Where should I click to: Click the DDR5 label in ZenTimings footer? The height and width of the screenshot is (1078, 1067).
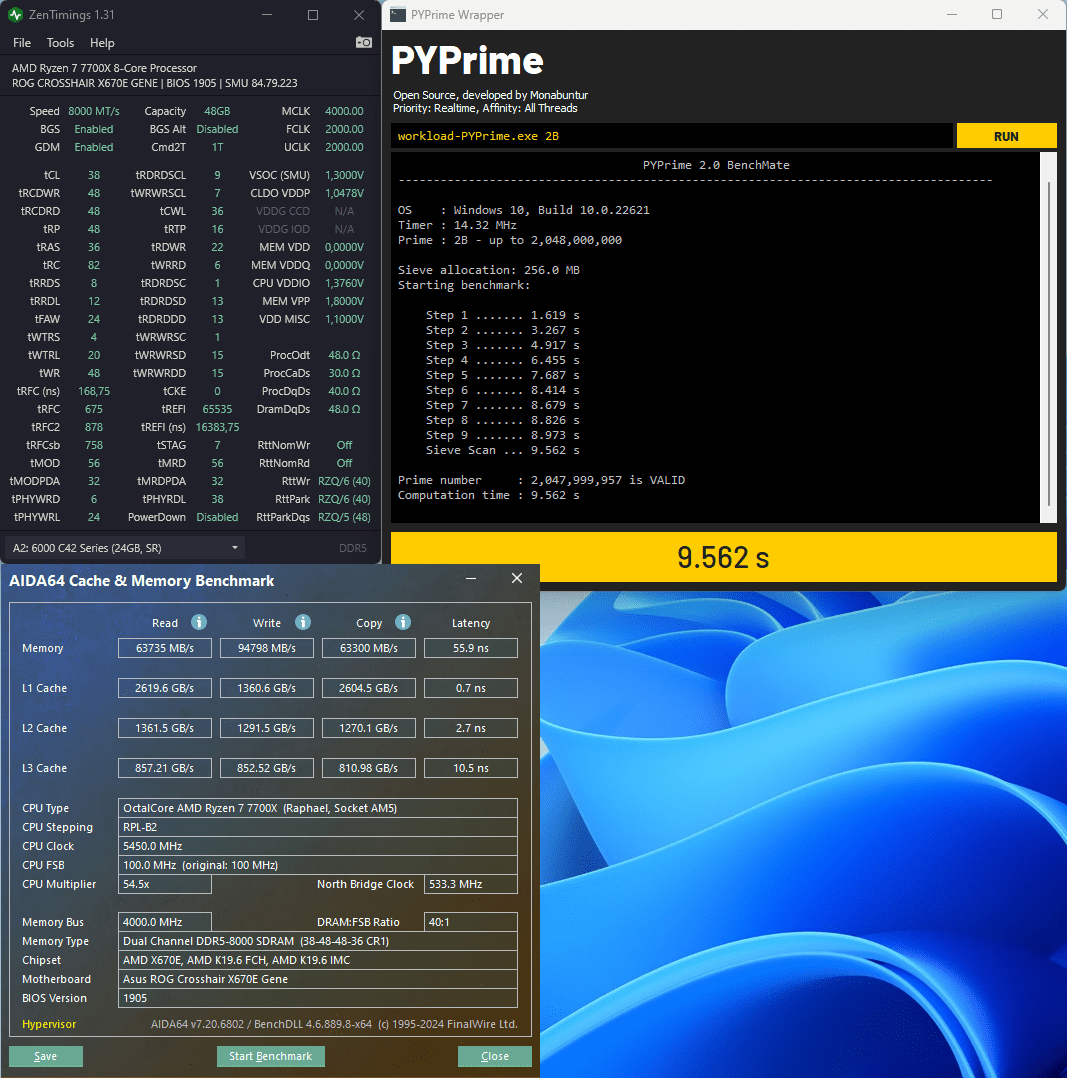(x=353, y=548)
